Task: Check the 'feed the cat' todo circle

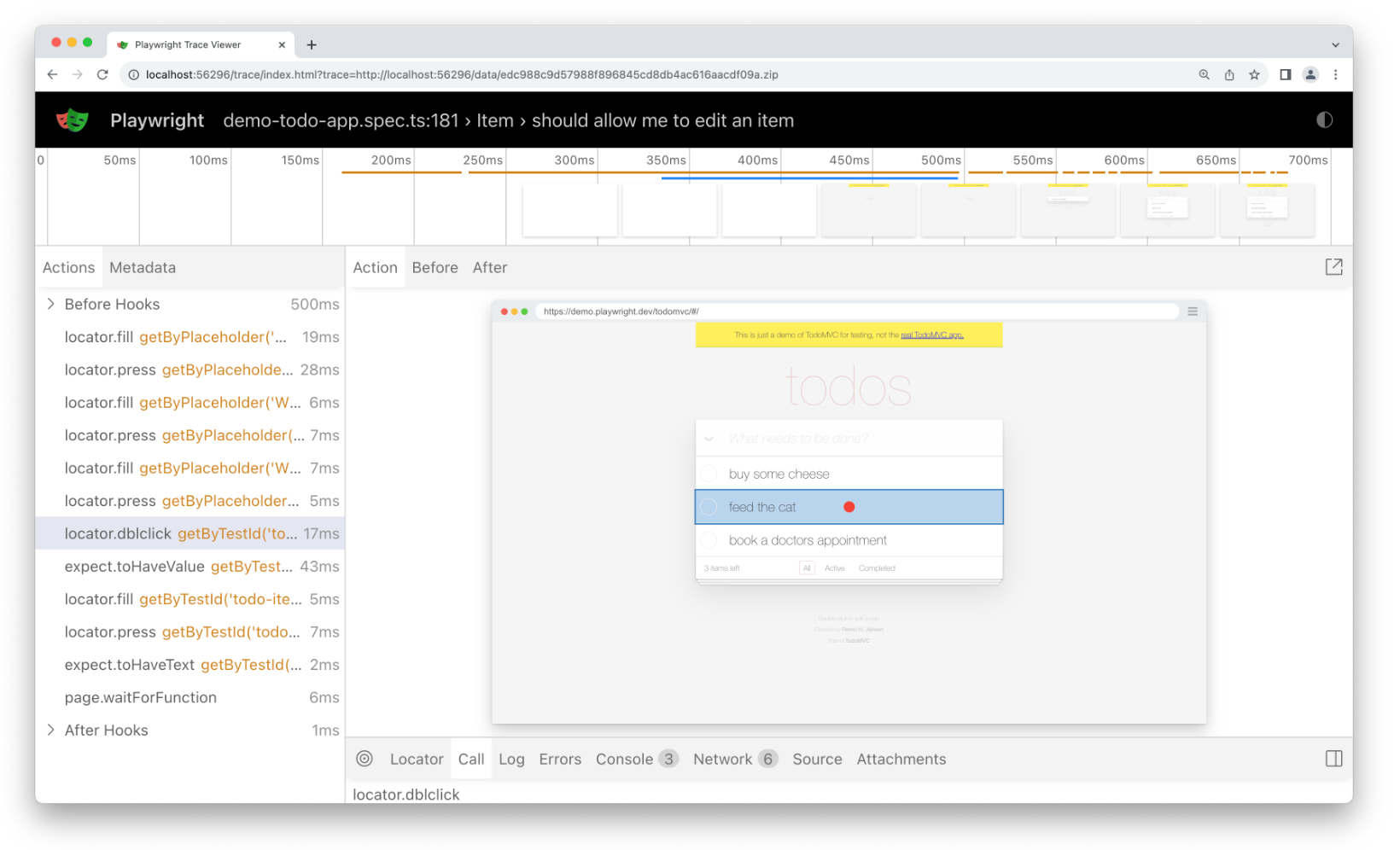Action: pos(709,507)
